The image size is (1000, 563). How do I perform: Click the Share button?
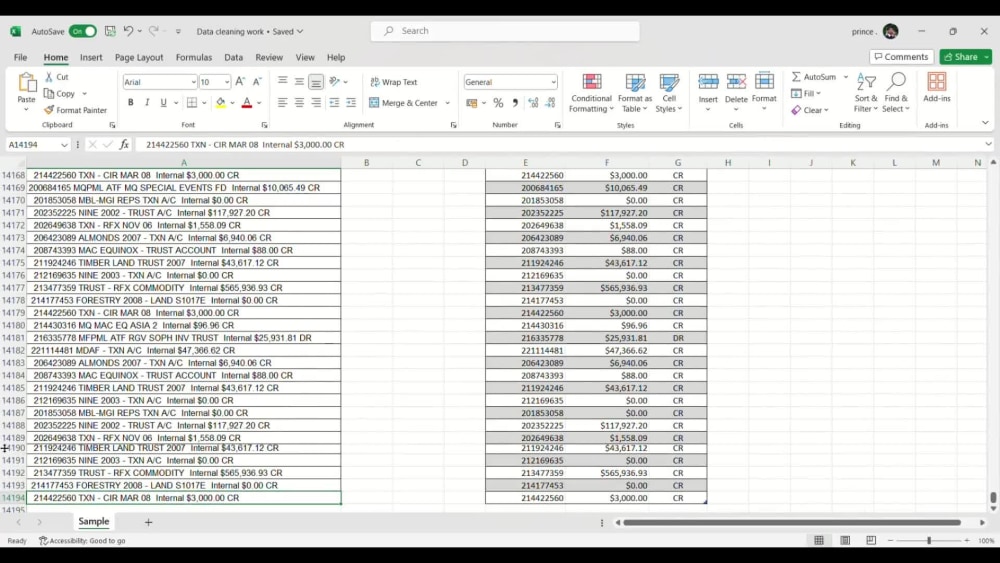coord(966,57)
